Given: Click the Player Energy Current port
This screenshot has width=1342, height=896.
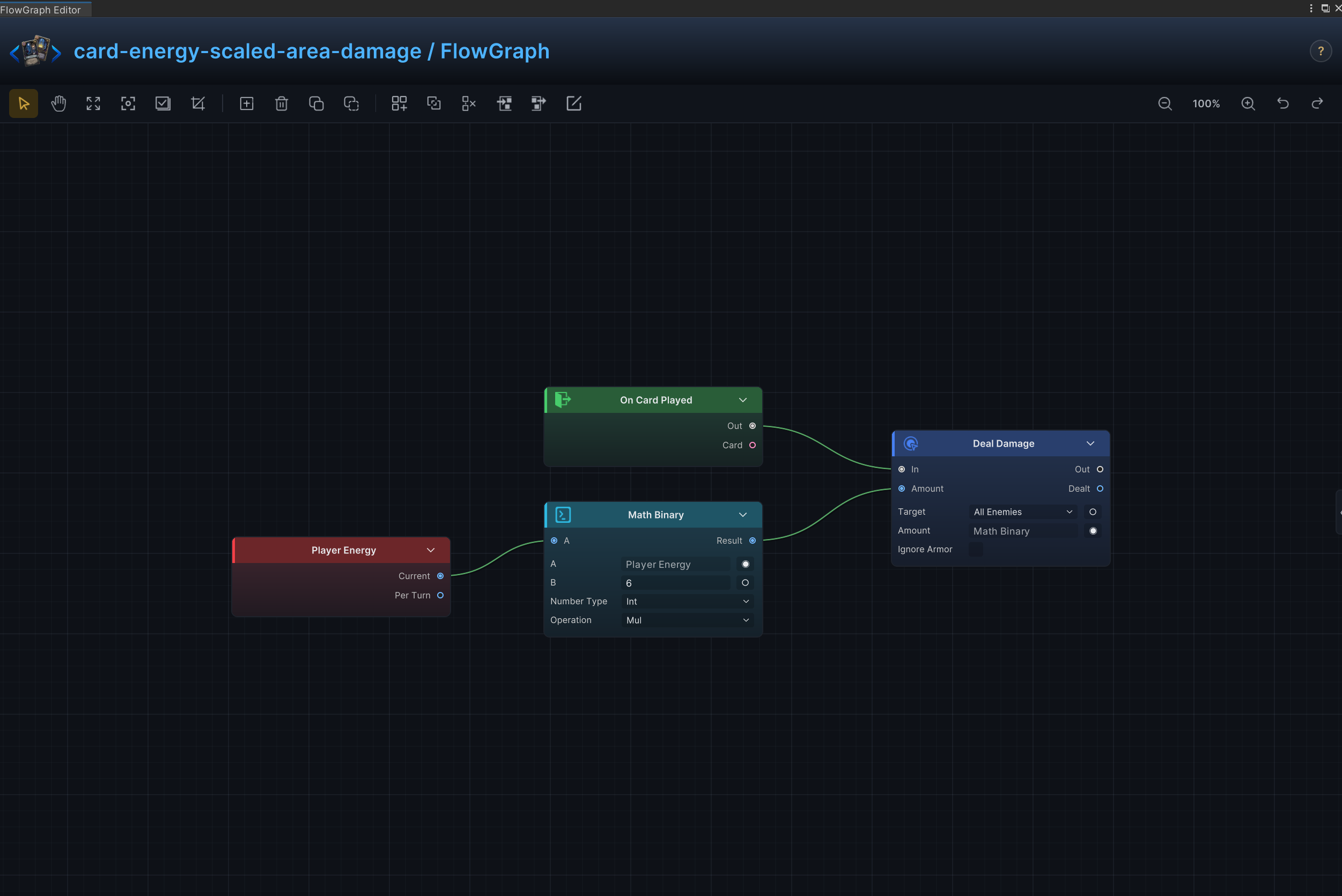Looking at the screenshot, I should pyautogui.click(x=440, y=576).
